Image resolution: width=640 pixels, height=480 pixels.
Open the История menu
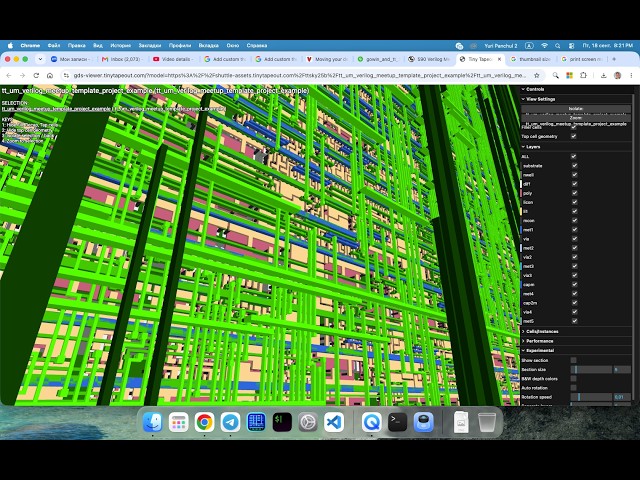pyautogui.click(x=120, y=46)
